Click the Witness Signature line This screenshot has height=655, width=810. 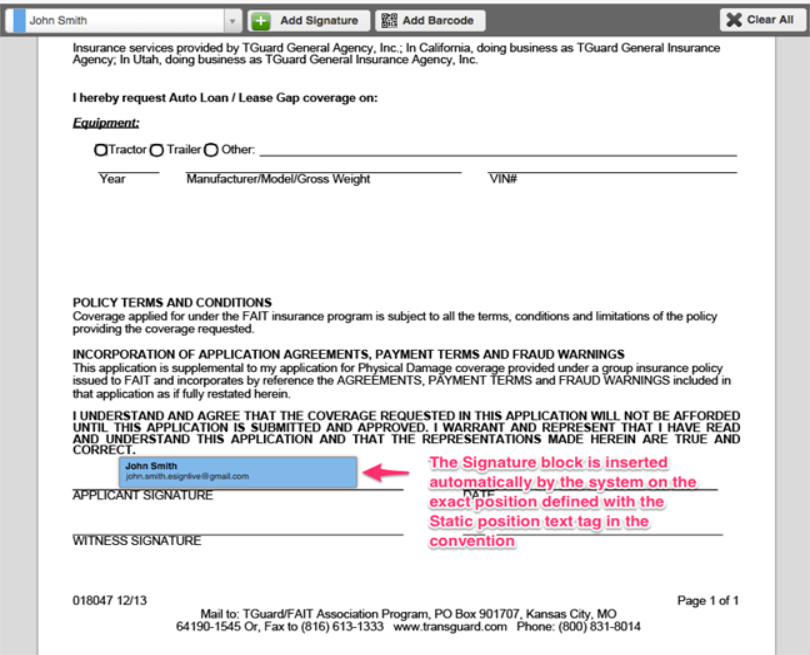click(x=238, y=532)
